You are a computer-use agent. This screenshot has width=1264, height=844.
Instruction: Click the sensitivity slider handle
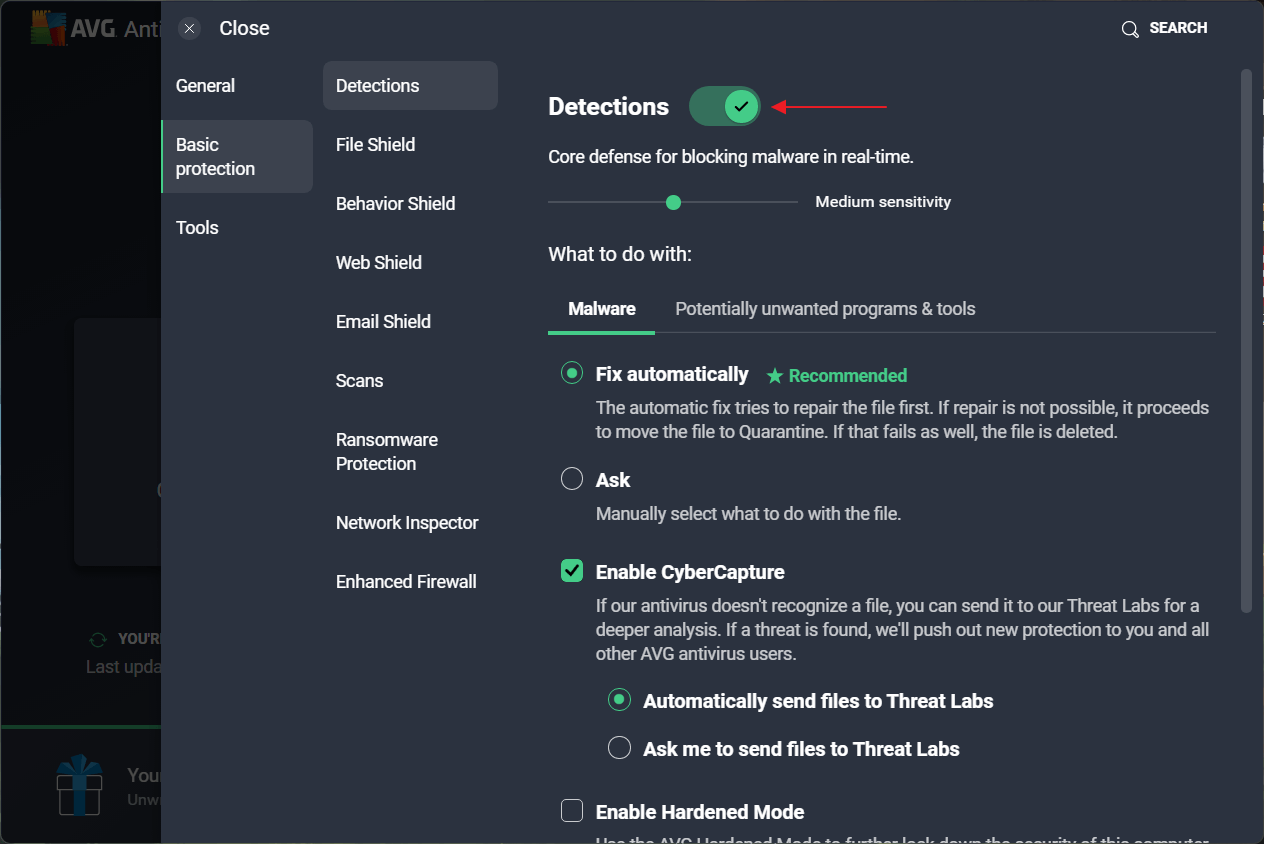click(x=673, y=202)
